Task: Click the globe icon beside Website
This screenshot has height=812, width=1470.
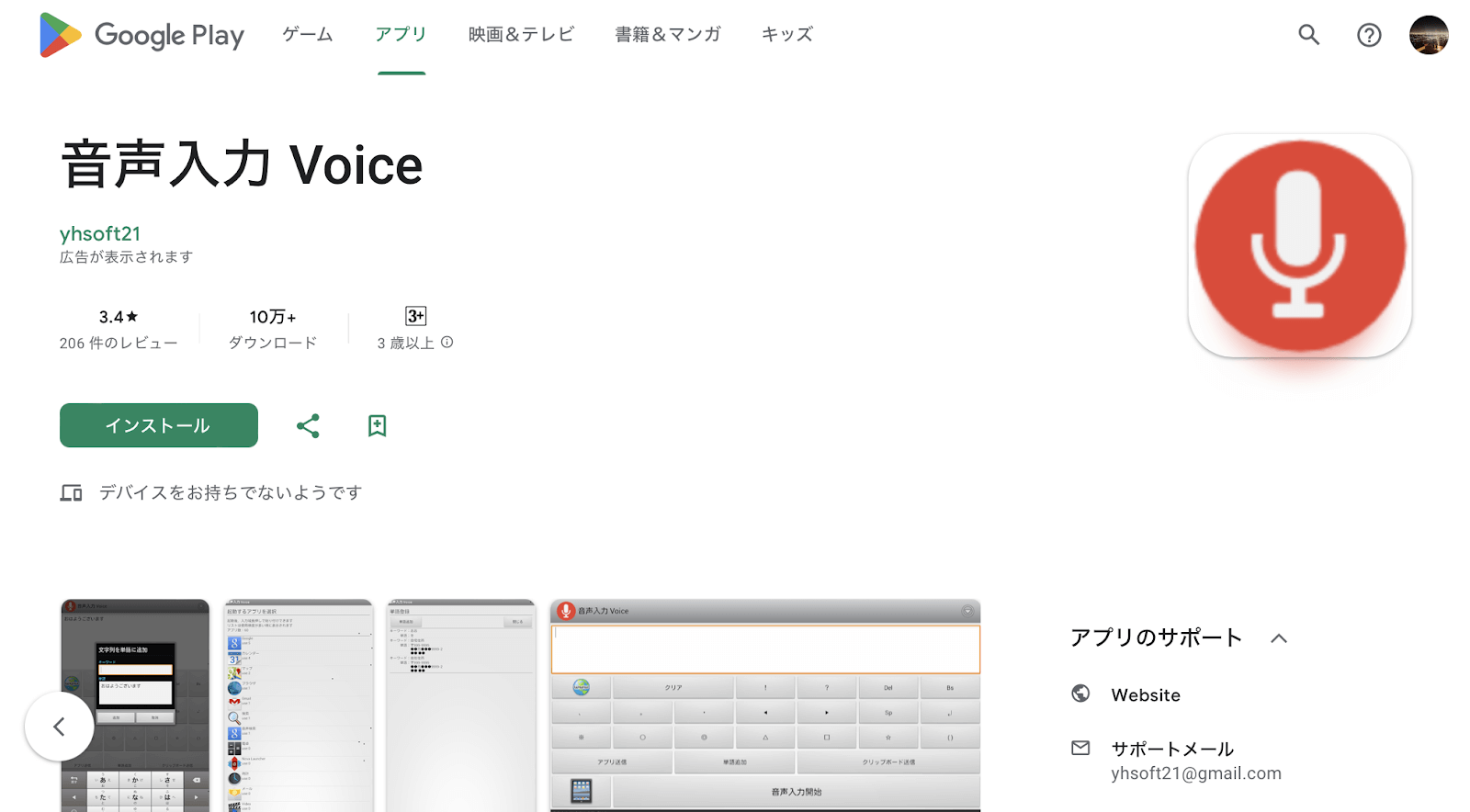Action: pos(1081,694)
